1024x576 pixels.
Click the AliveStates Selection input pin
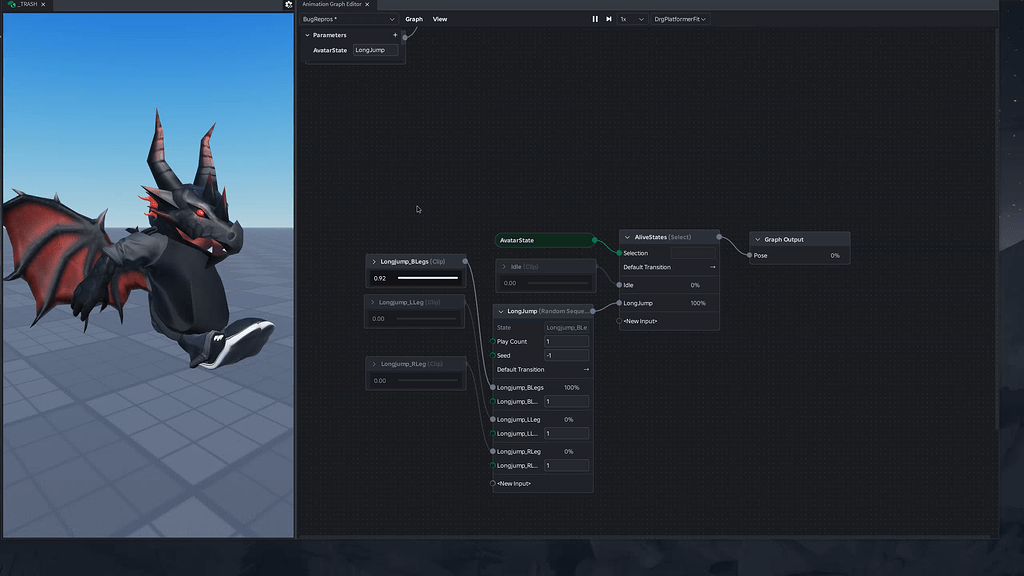(x=619, y=253)
